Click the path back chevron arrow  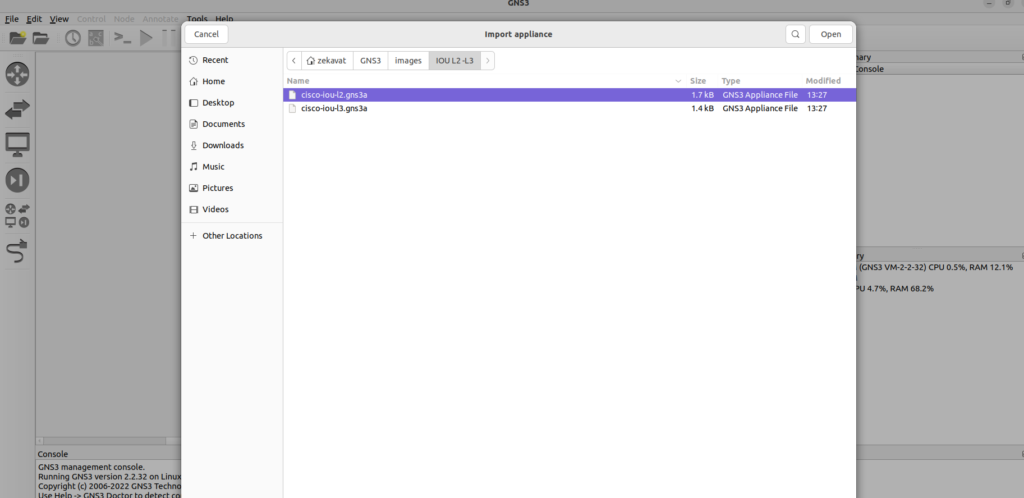click(294, 61)
